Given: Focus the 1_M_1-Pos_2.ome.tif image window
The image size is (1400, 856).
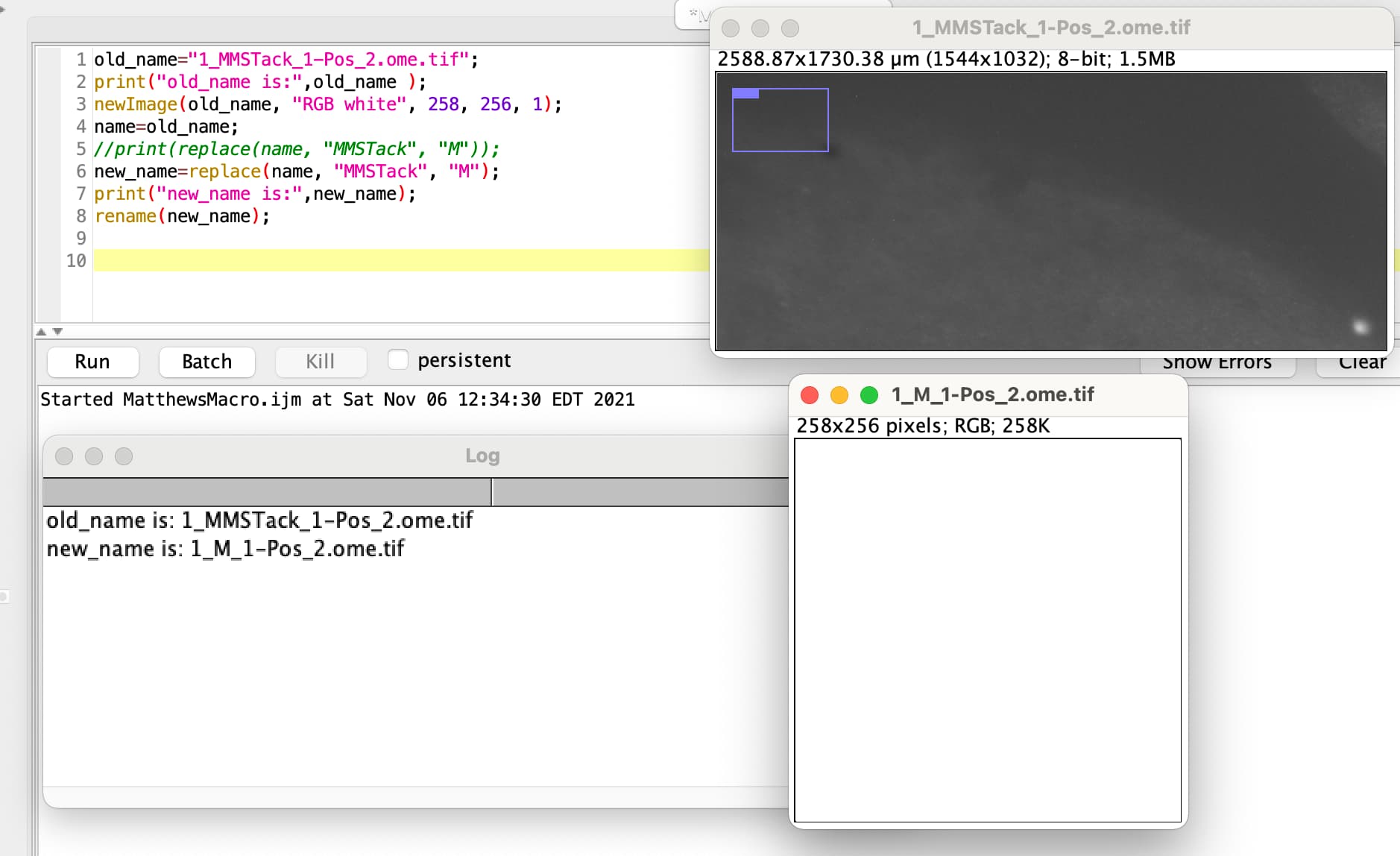Looking at the screenshot, I should coord(991,394).
